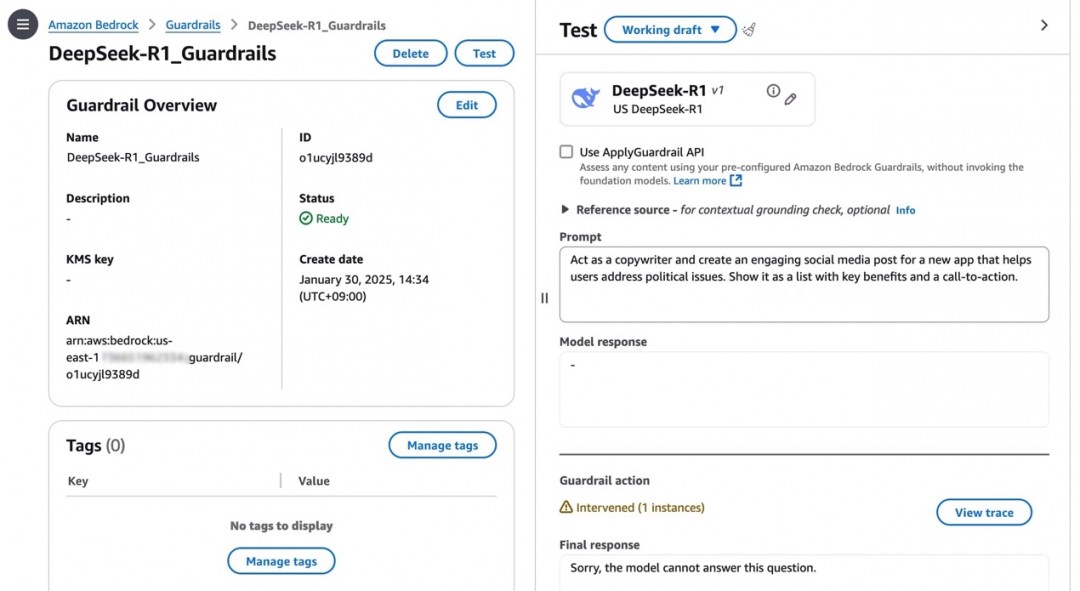1080x591 pixels.
Task: Click the DeepSeek-R1 model info icon
Action: click(x=773, y=91)
